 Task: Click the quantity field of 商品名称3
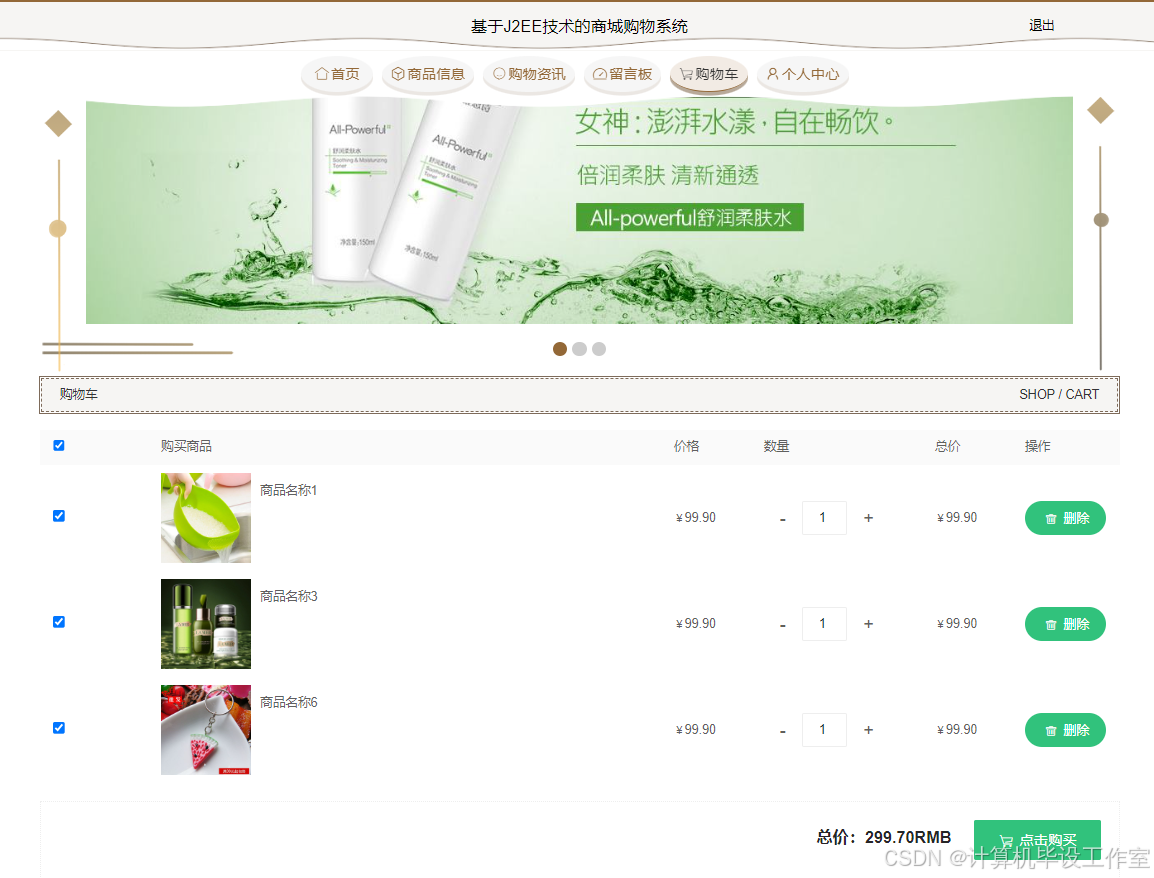coord(824,624)
